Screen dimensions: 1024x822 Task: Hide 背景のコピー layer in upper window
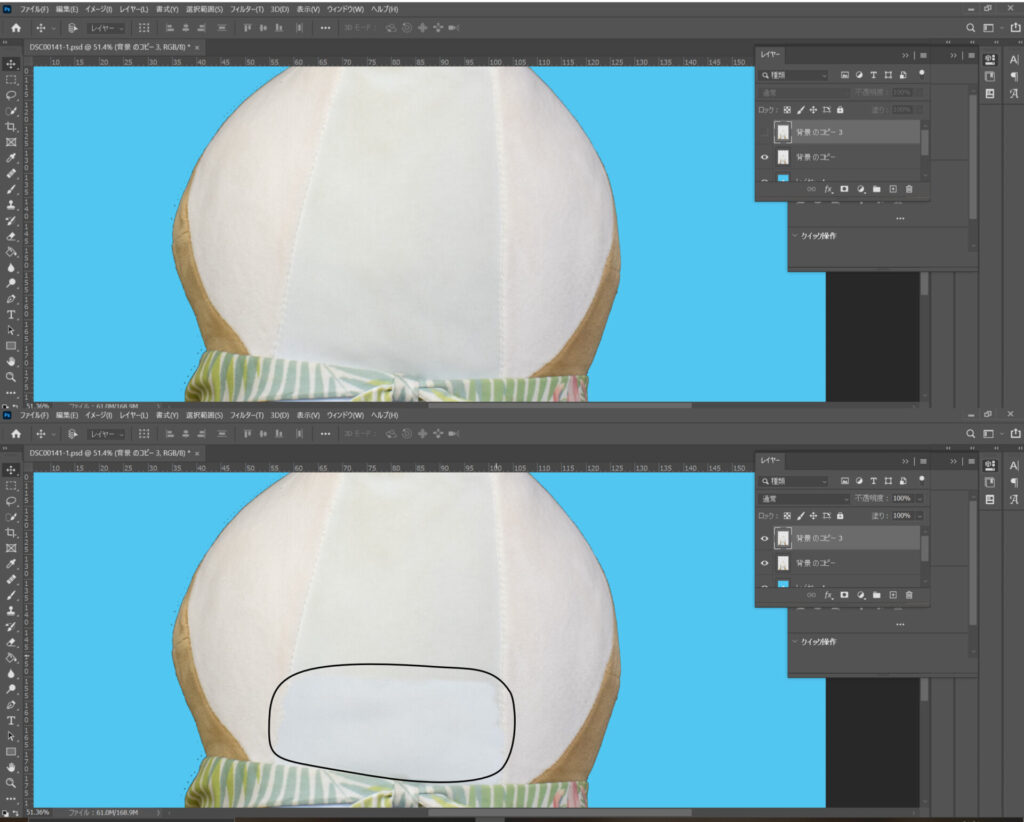coord(765,157)
